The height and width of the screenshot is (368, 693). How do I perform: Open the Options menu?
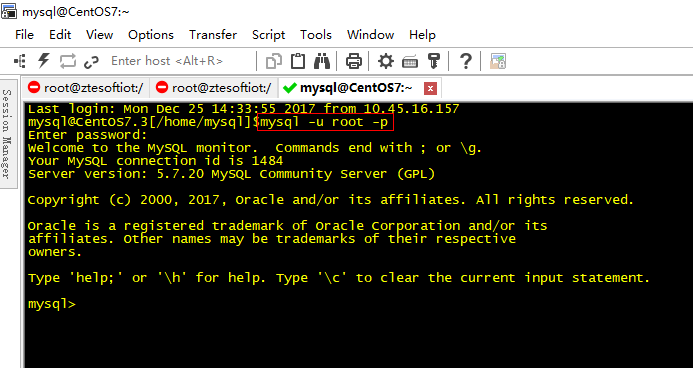(x=151, y=34)
